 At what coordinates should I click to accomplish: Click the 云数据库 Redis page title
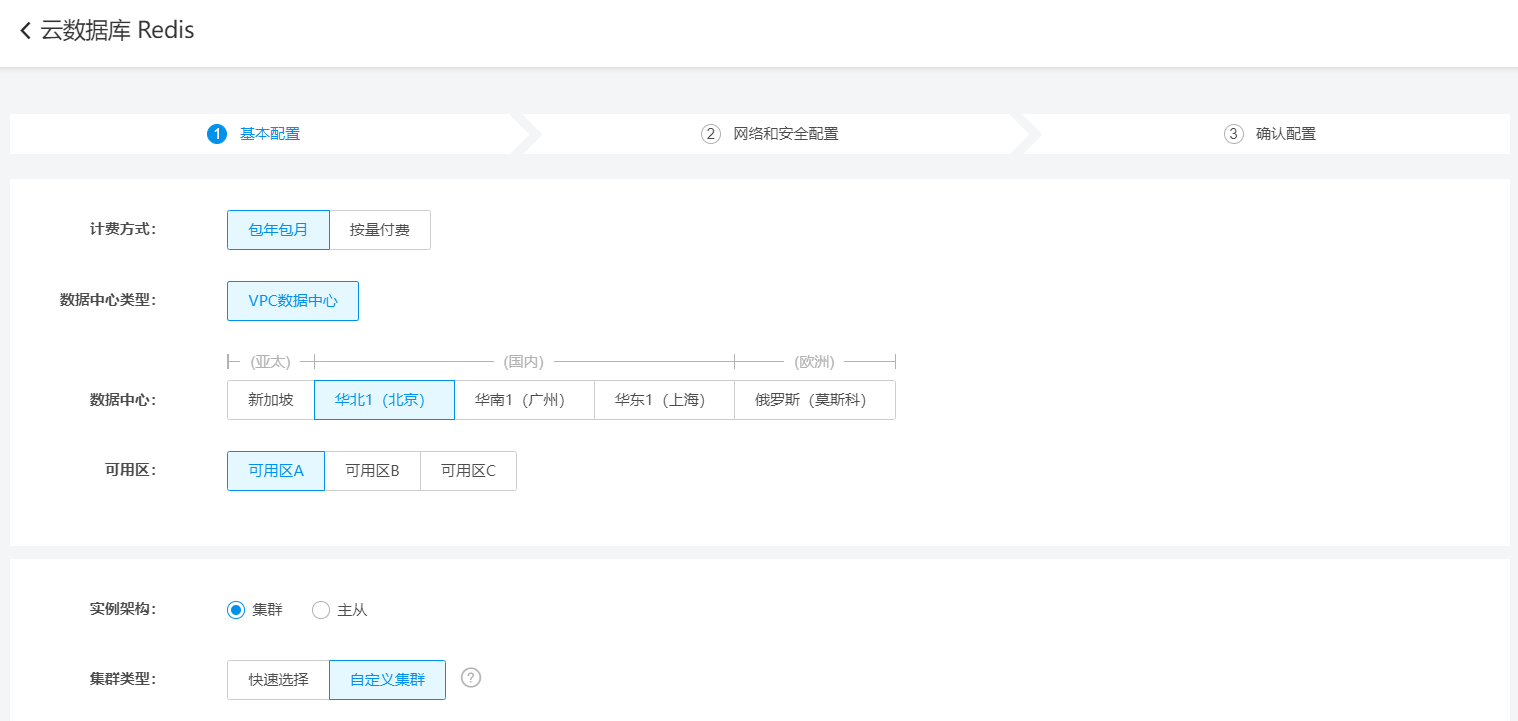(117, 31)
